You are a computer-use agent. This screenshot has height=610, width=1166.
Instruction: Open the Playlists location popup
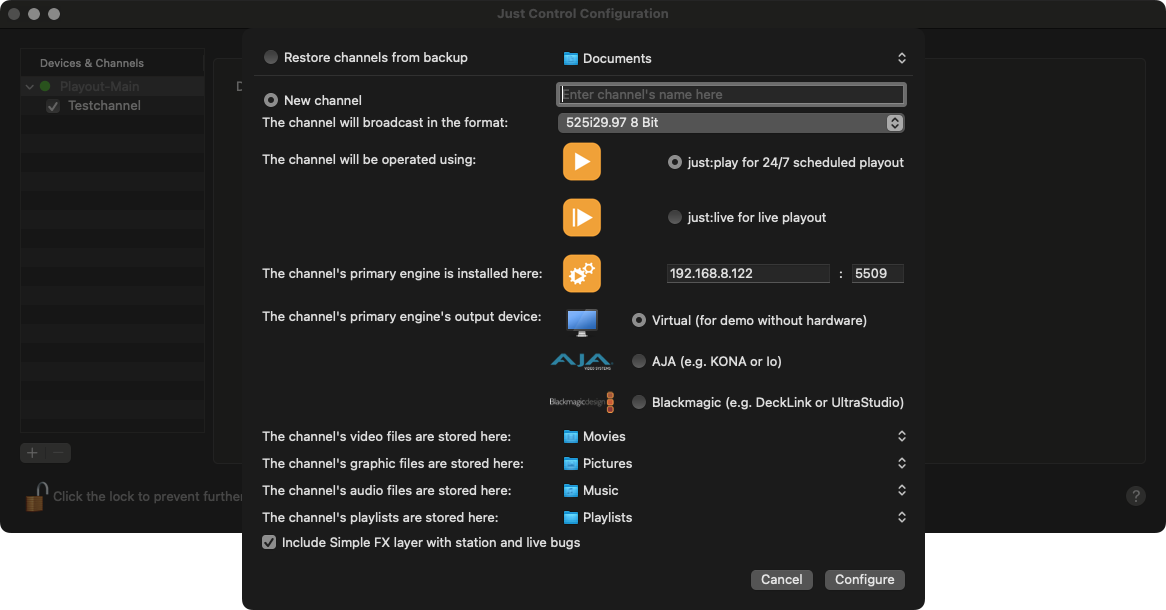(x=735, y=517)
